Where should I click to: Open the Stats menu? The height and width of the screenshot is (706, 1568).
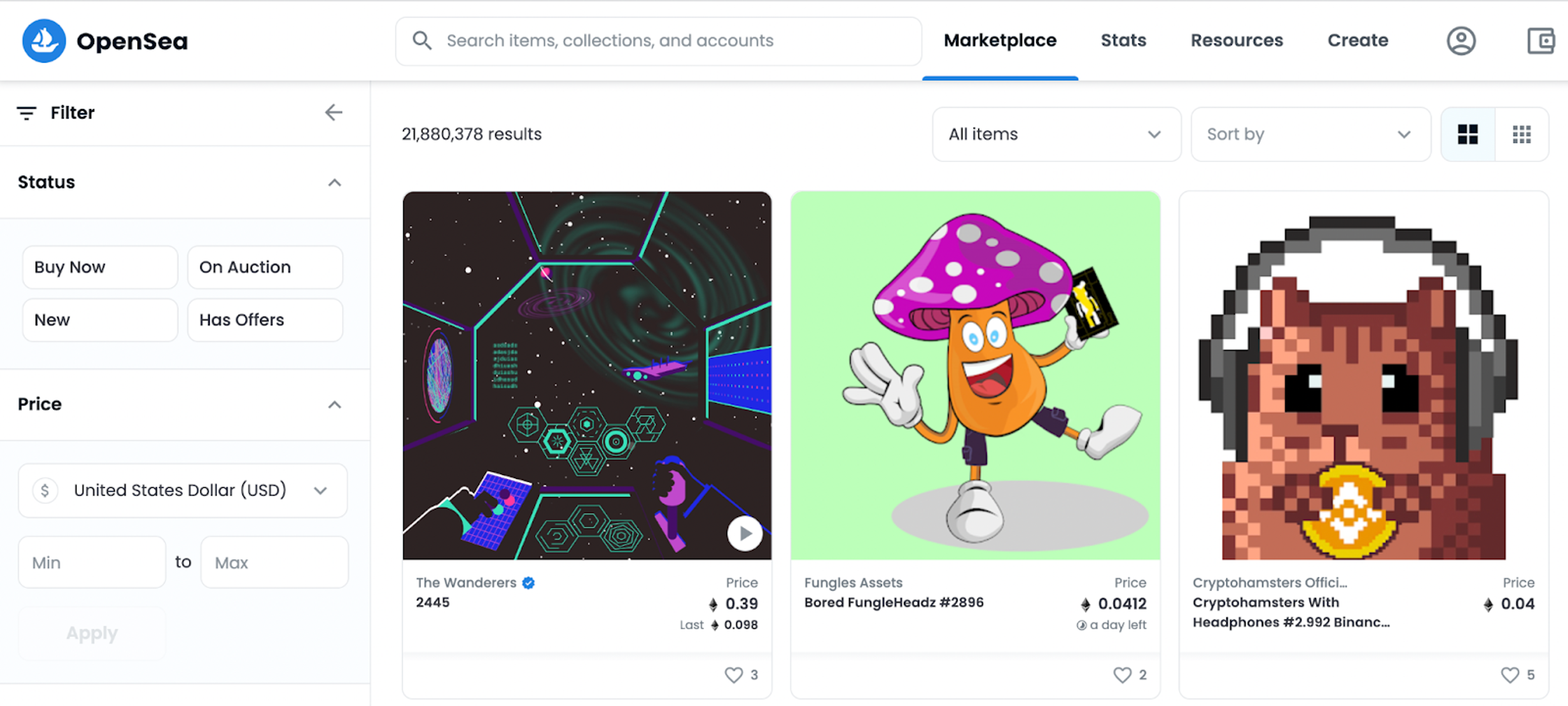[1123, 41]
